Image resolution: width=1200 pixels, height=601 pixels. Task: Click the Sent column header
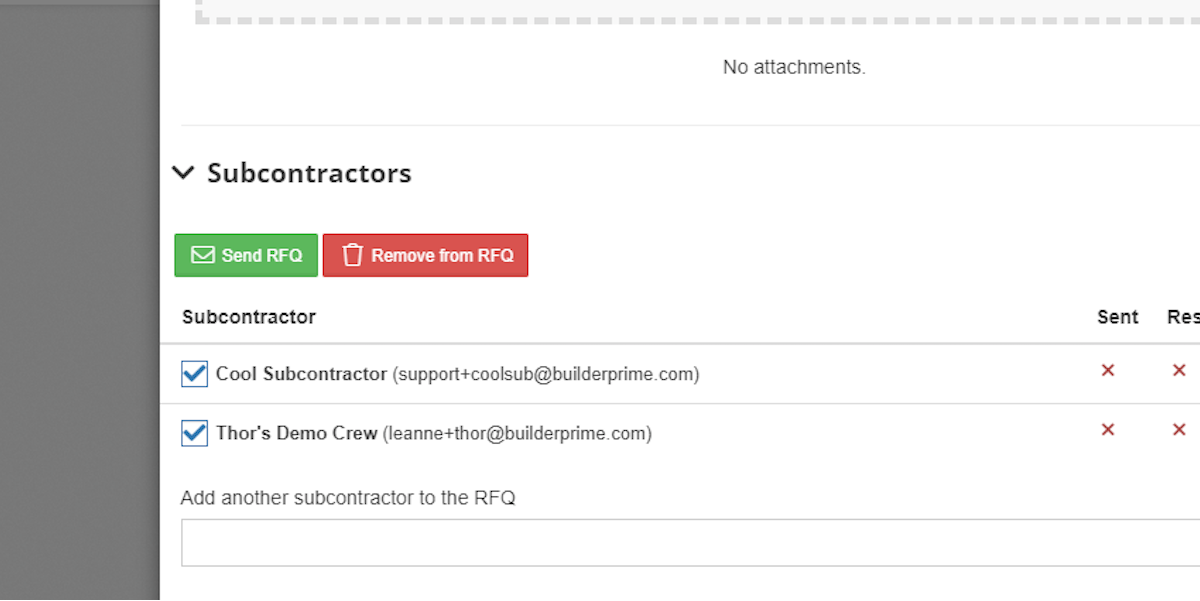[1117, 317]
